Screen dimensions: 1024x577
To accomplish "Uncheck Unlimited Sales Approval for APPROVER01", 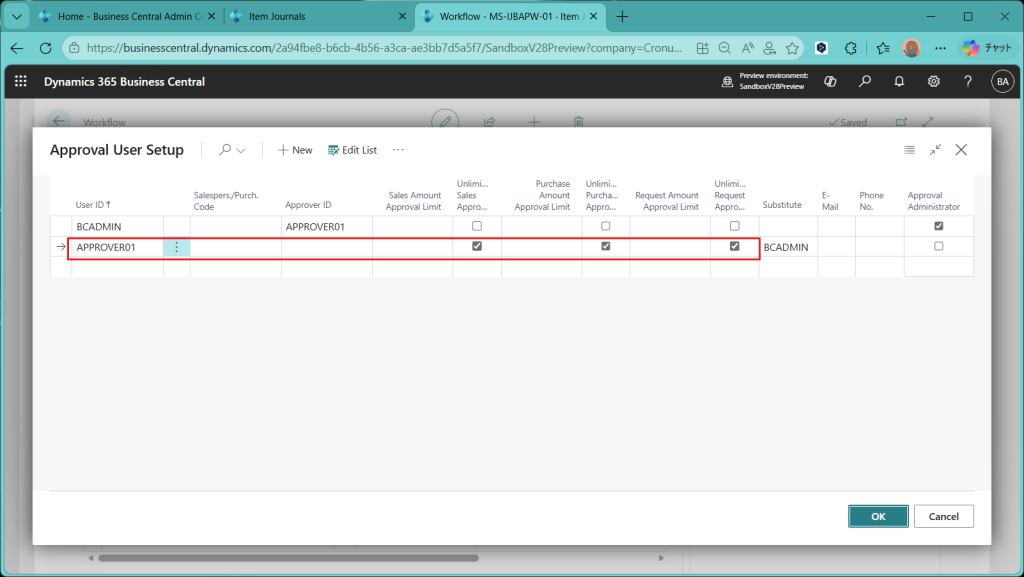I will pos(477,246).
